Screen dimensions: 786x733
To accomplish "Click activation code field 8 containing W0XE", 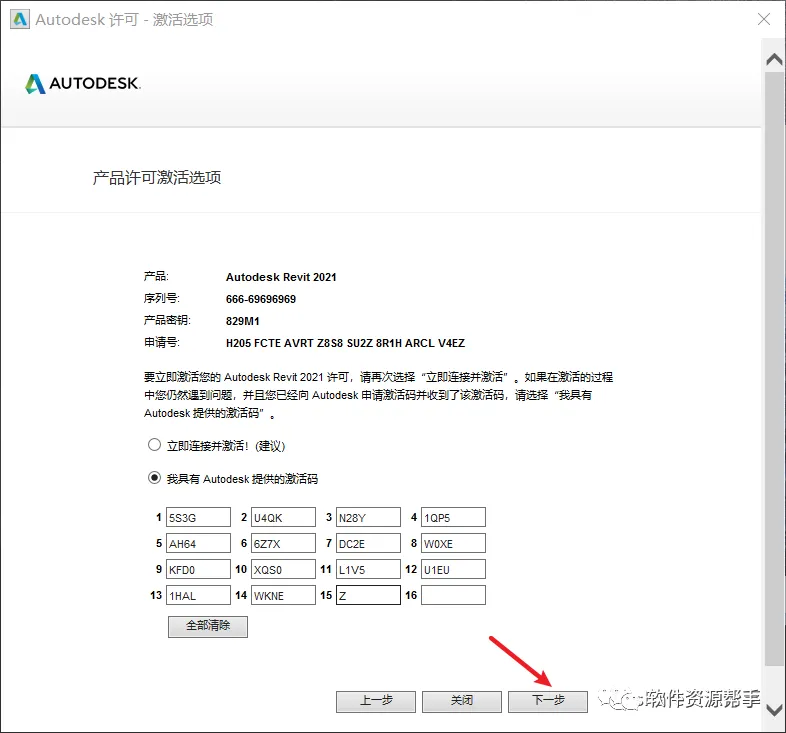I will [453, 543].
